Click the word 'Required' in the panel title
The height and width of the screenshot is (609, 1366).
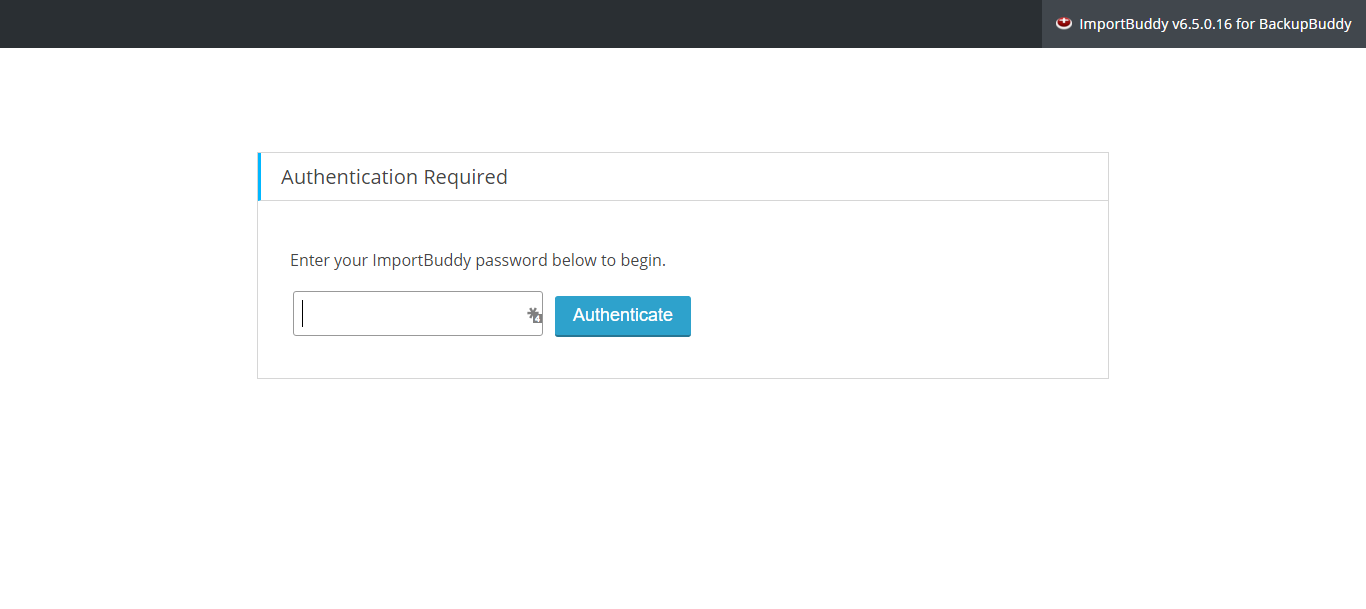click(x=466, y=177)
